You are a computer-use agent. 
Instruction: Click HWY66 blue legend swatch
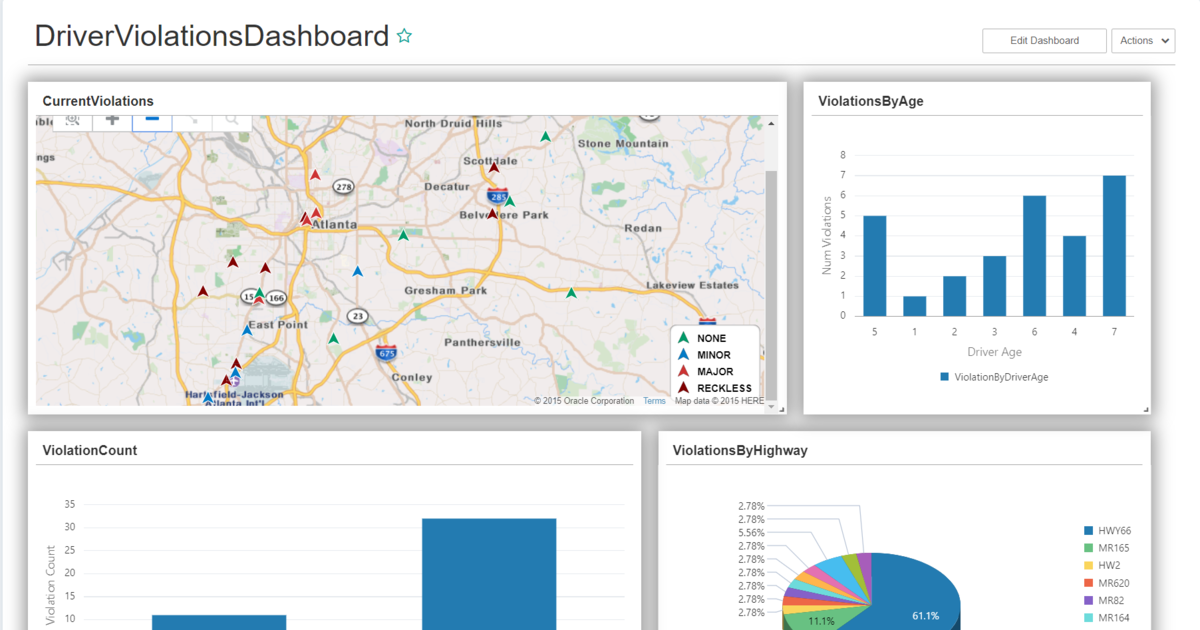[x=1088, y=531]
